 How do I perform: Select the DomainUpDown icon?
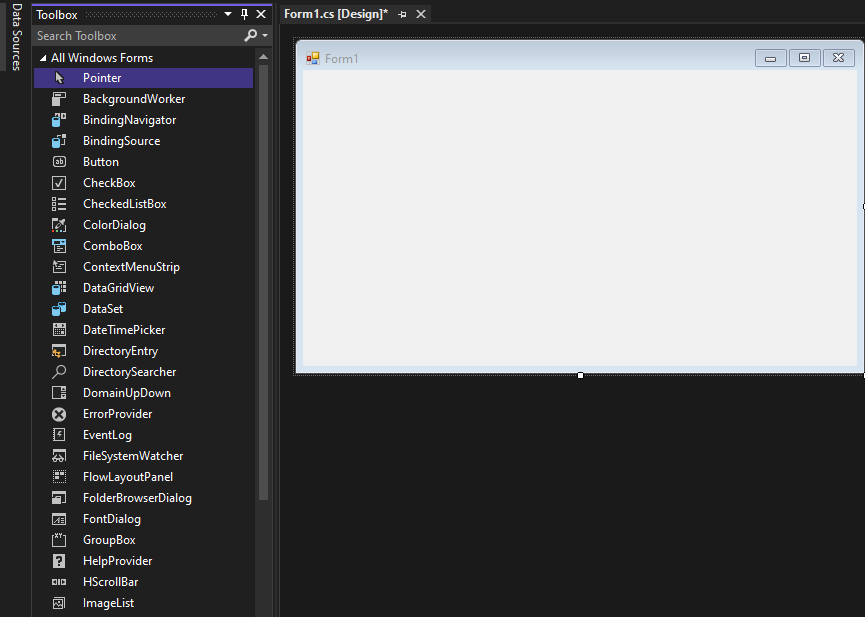coord(59,392)
